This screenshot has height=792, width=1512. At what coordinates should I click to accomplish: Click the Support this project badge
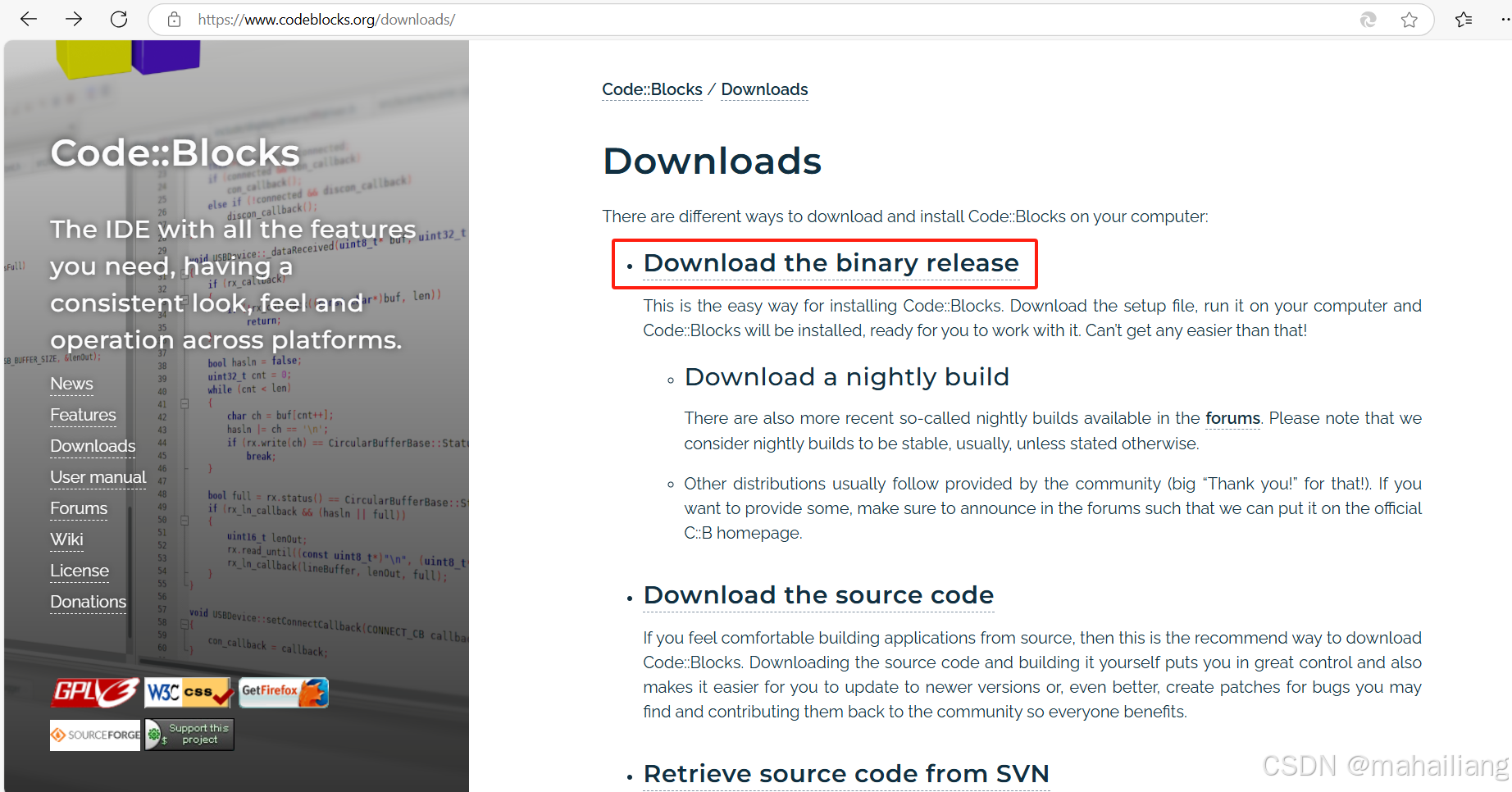point(189,735)
